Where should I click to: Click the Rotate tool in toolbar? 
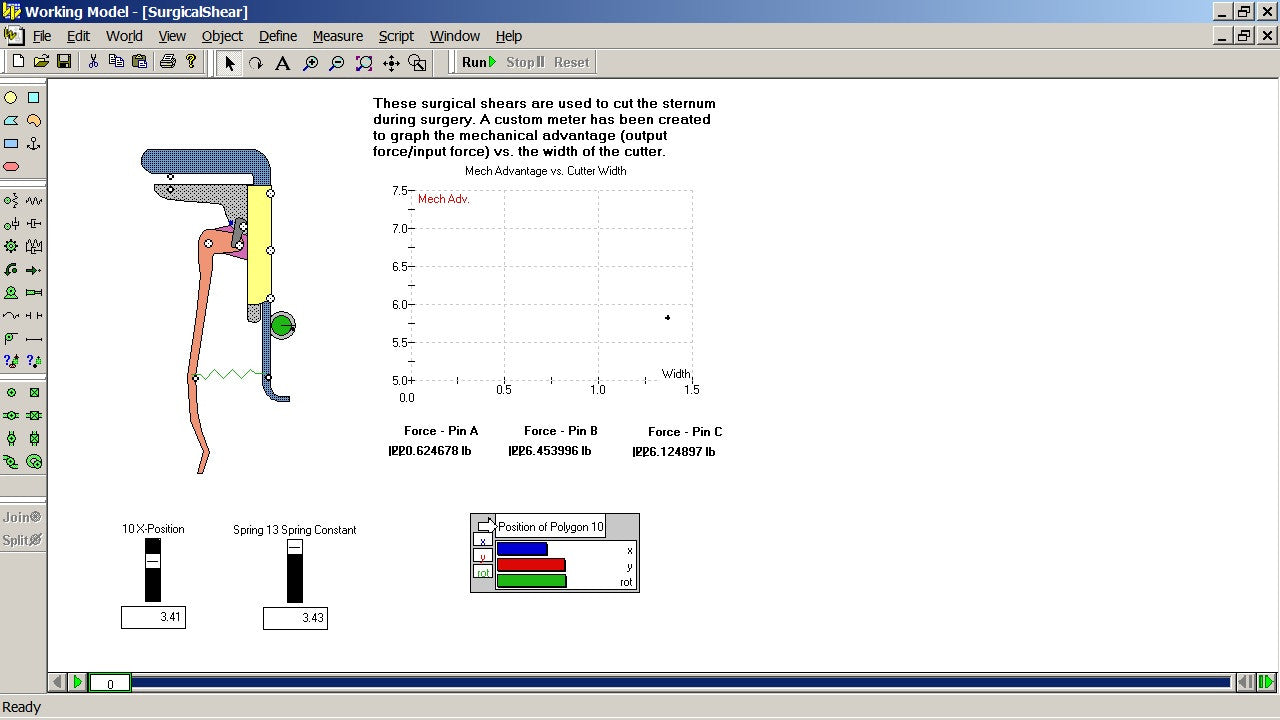click(x=256, y=63)
